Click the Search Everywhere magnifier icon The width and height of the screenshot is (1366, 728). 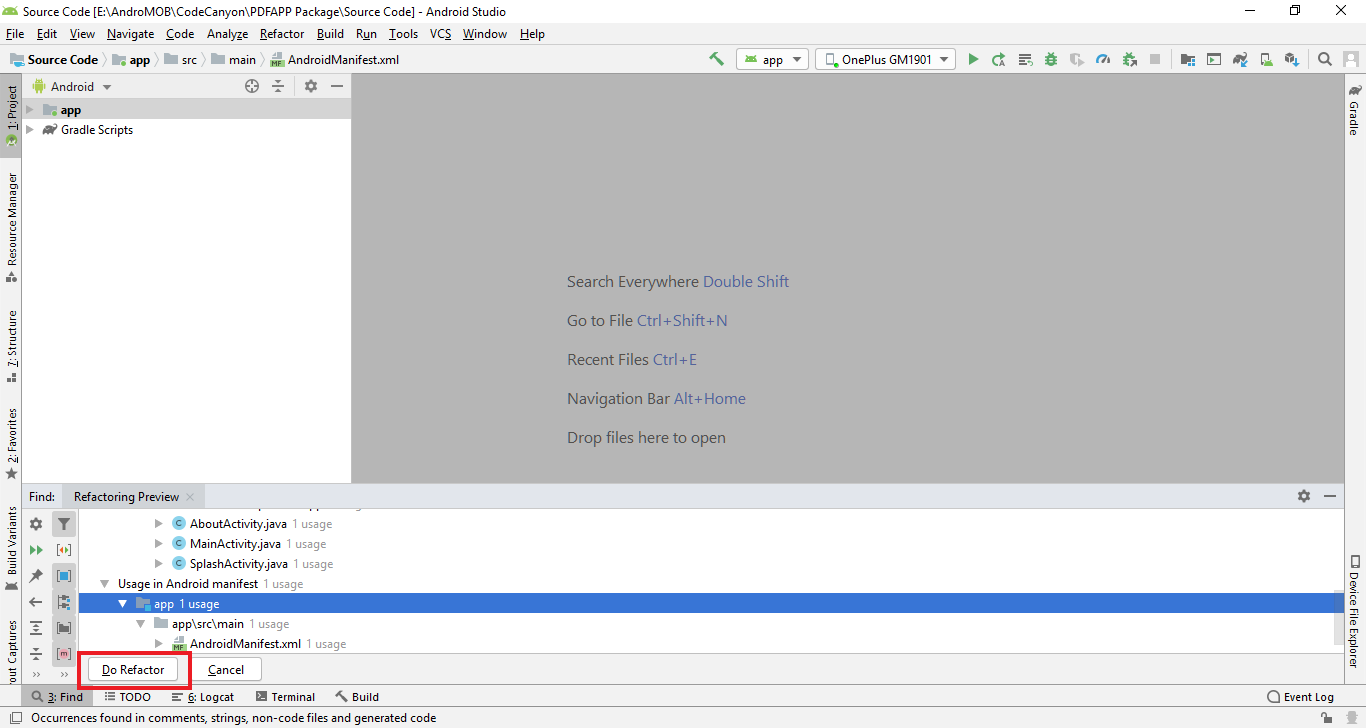[x=1324, y=60]
